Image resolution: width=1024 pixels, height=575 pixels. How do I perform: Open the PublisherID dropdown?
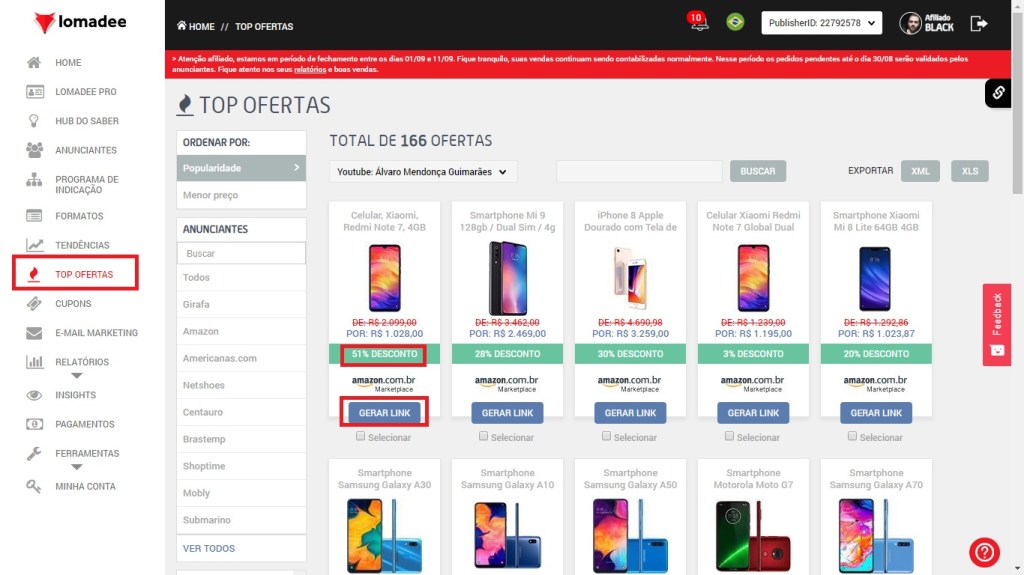822,23
